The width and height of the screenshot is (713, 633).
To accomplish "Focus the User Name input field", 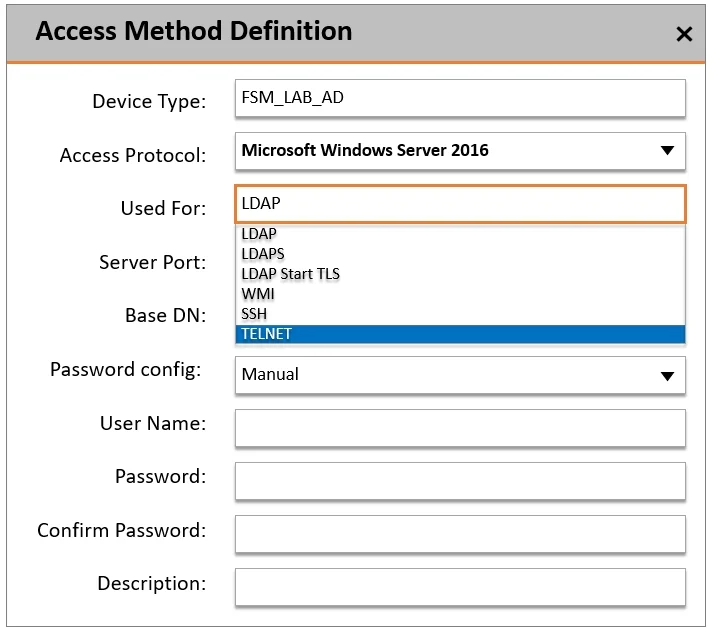I will 460,428.
